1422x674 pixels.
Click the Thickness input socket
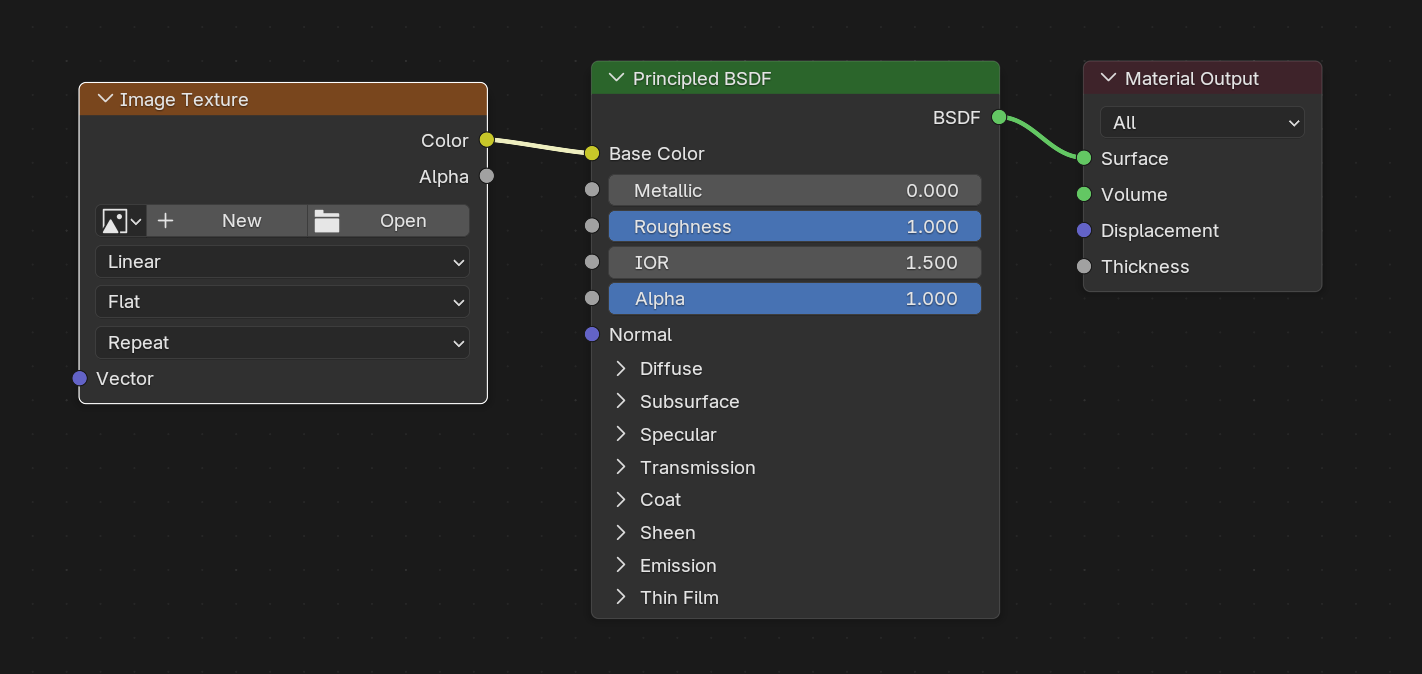pos(1084,266)
